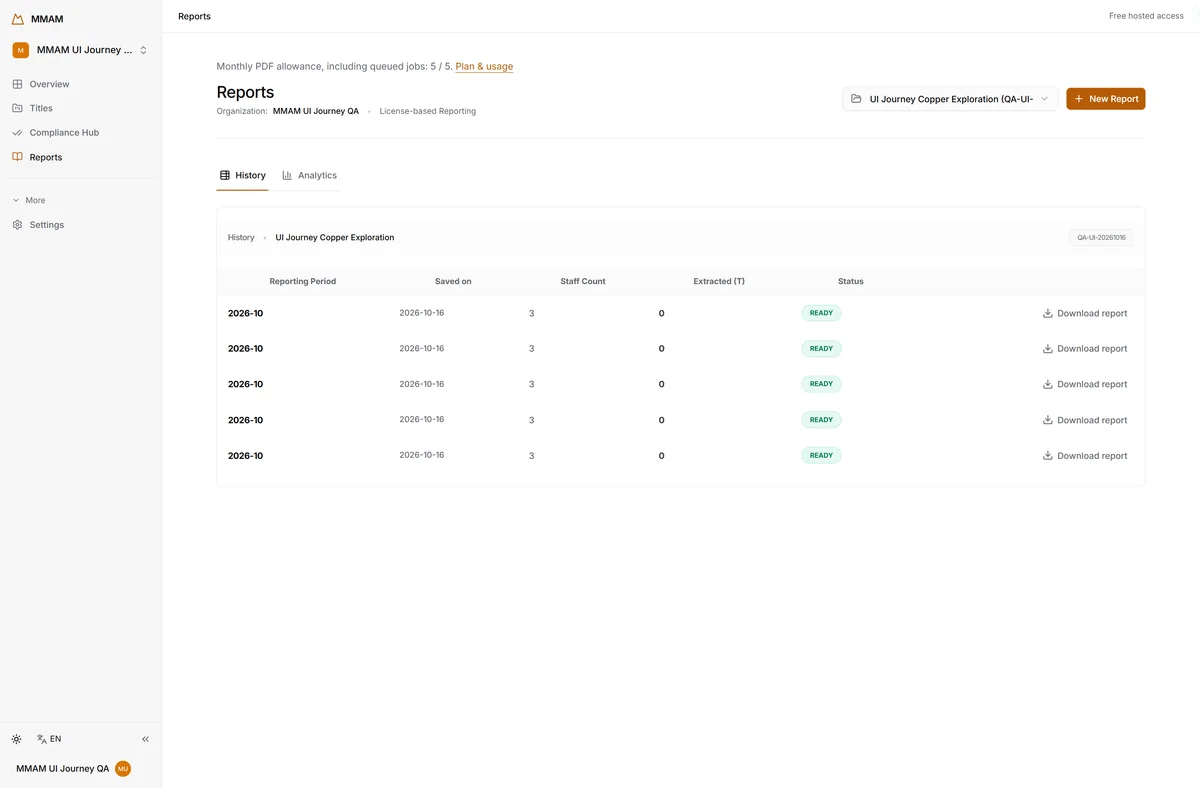Open the organization switcher MMAM UI Journey
The width and height of the screenshot is (1200, 788).
[80, 50]
